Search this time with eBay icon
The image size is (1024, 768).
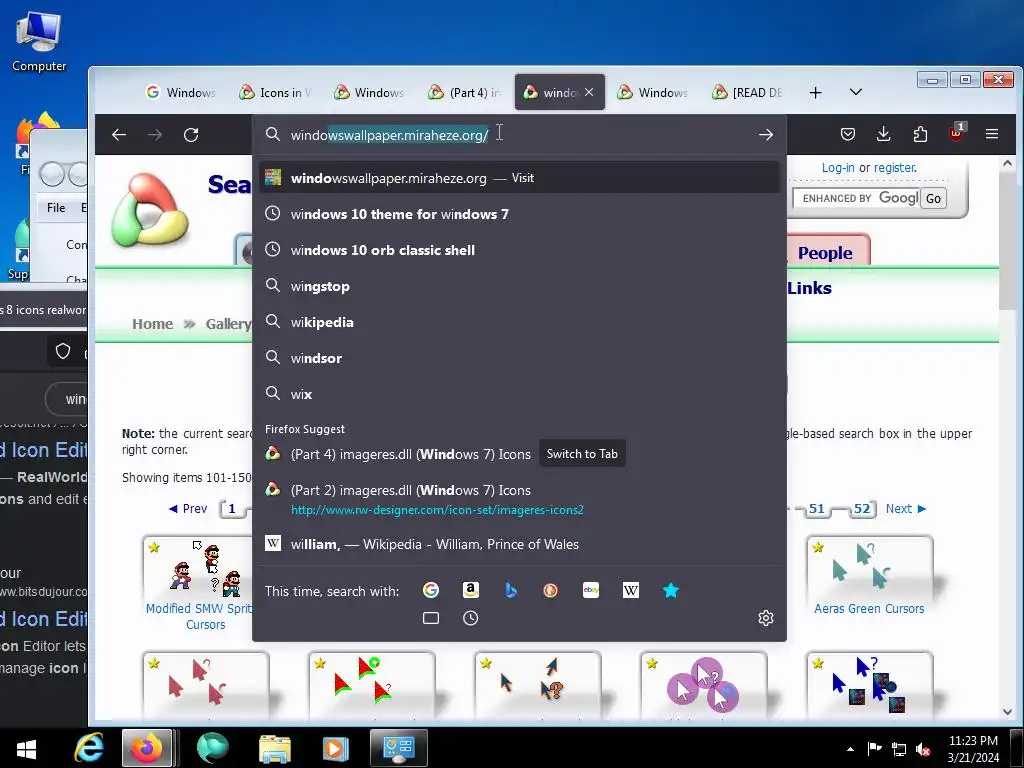(x=590, y=590)
